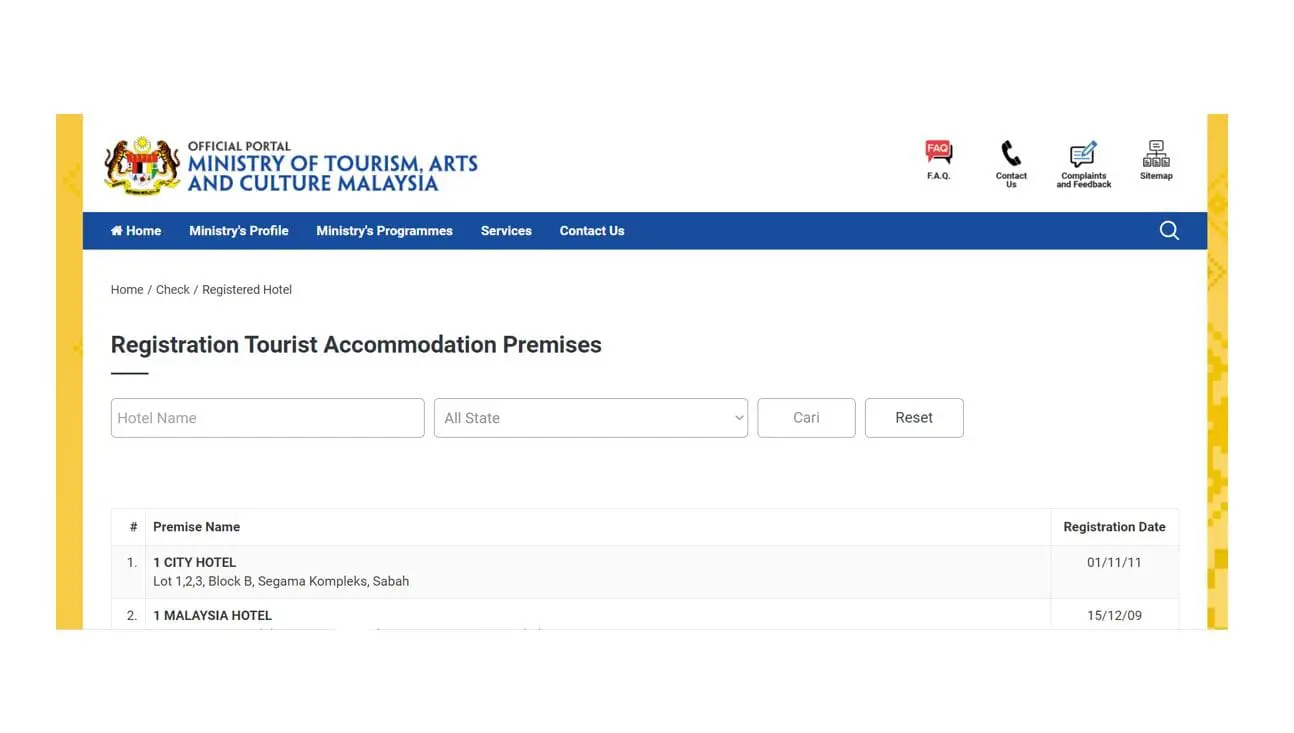The image size is (1294, 733).
Task: Select the 1 CITY HOTEL entry
Action: pyautogui.click(x=195, y=563)
